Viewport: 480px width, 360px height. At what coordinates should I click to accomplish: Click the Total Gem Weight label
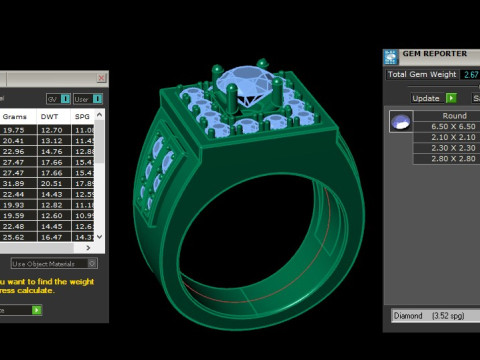coord(422,74)
